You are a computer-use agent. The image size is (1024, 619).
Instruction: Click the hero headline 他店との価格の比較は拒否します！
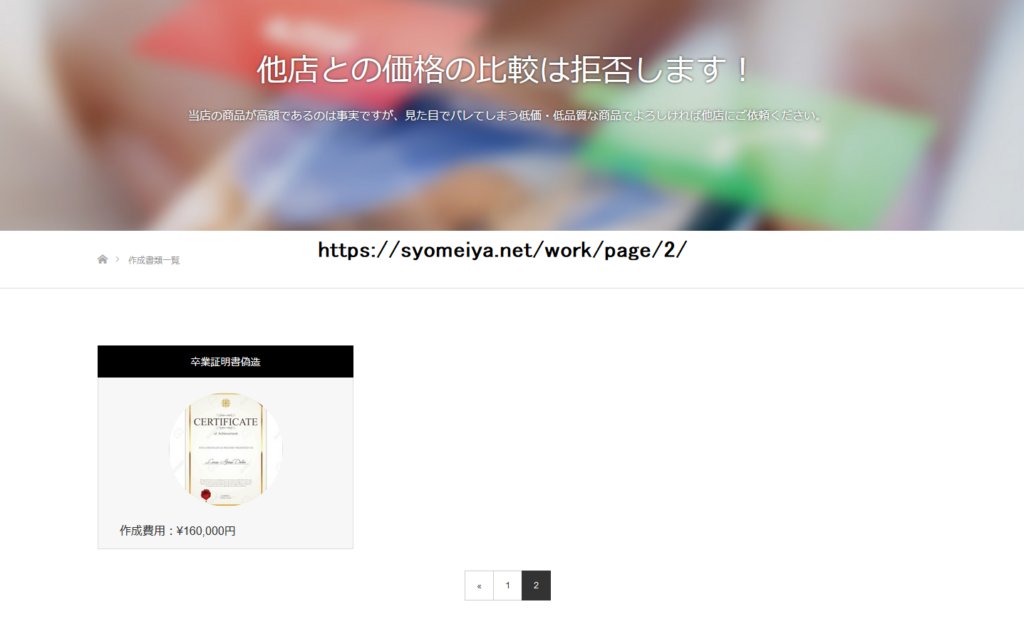pos(503,70)
